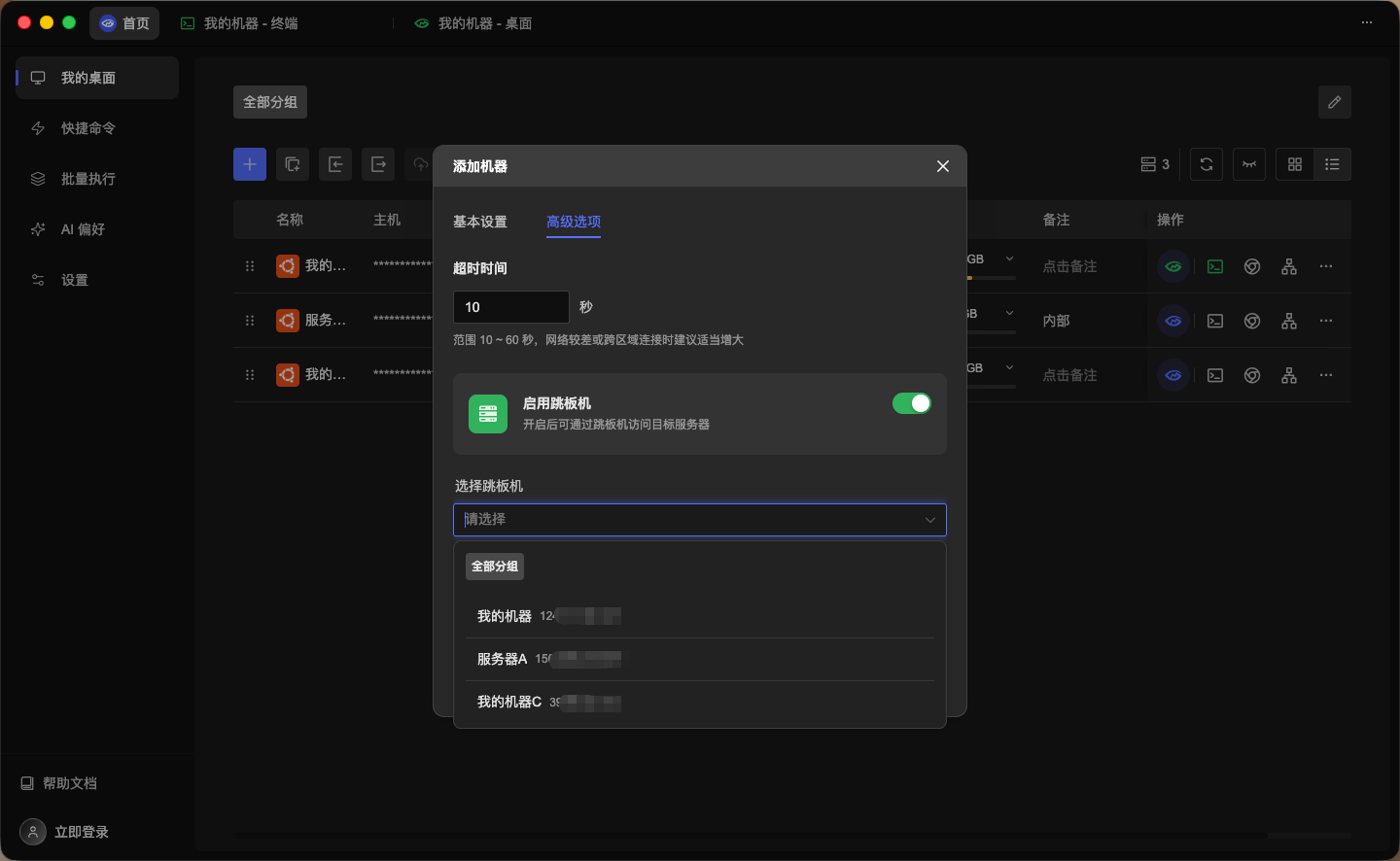1400x861 pixels.
Task: Switch to 基本设置 tab
Action: point(480,222)
